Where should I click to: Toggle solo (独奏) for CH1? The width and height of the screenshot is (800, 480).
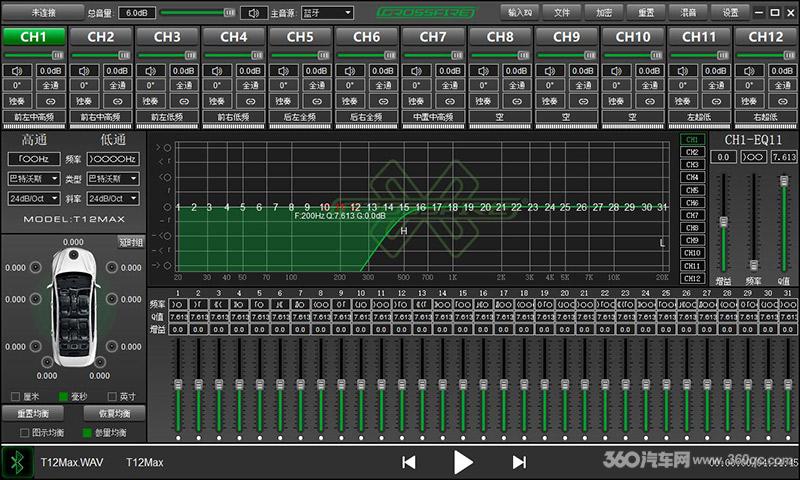tap(17, 101)
